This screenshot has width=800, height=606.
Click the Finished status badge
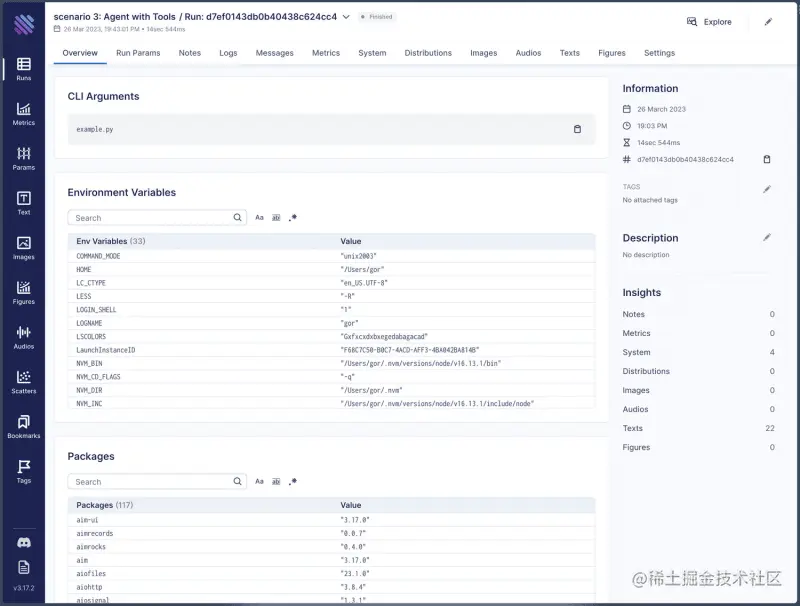377,17
